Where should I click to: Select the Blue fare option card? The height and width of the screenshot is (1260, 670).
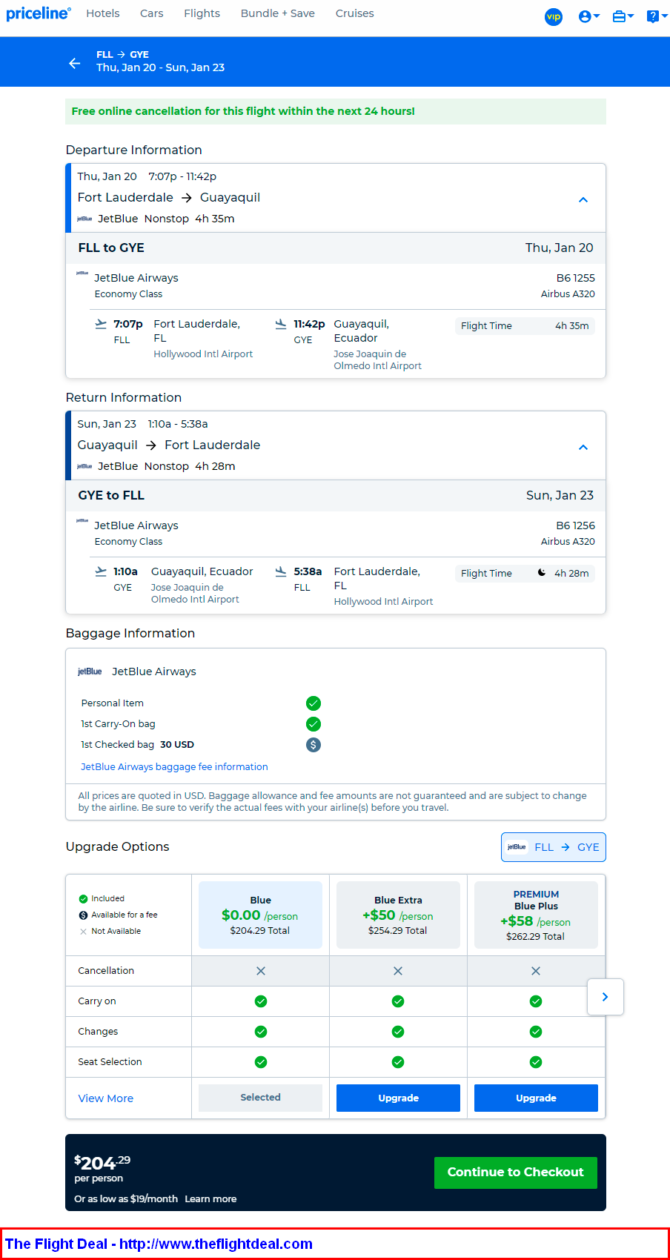(x=260, y=915)
